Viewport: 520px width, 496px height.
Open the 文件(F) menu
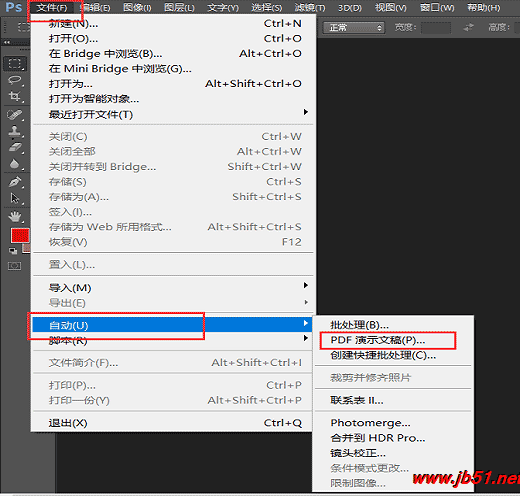(x=52, y=8)
